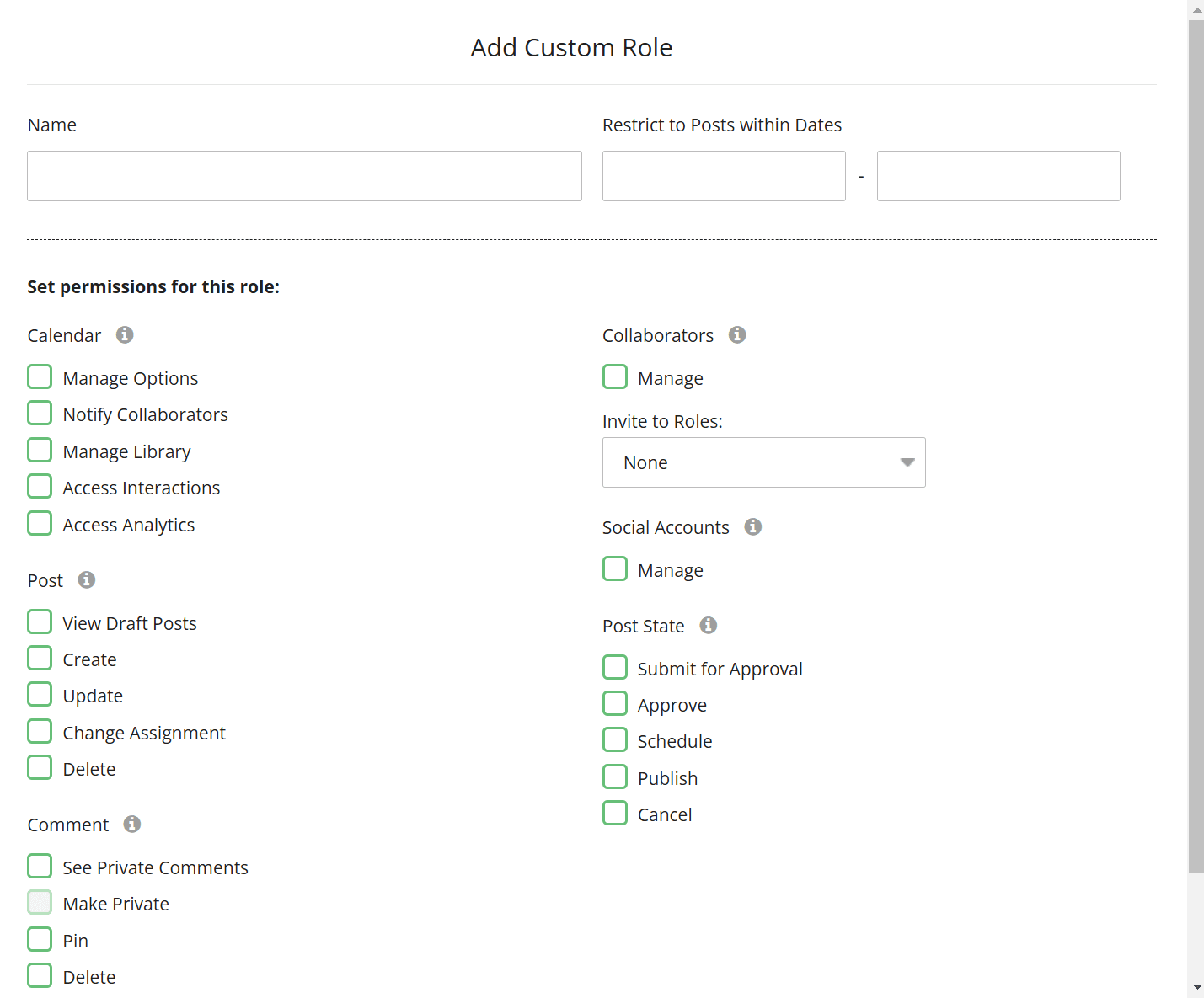The height and width of the screenshot is (998, 1204).
Task: Check Notify Collaborators
Action: (x=40, y=413)
